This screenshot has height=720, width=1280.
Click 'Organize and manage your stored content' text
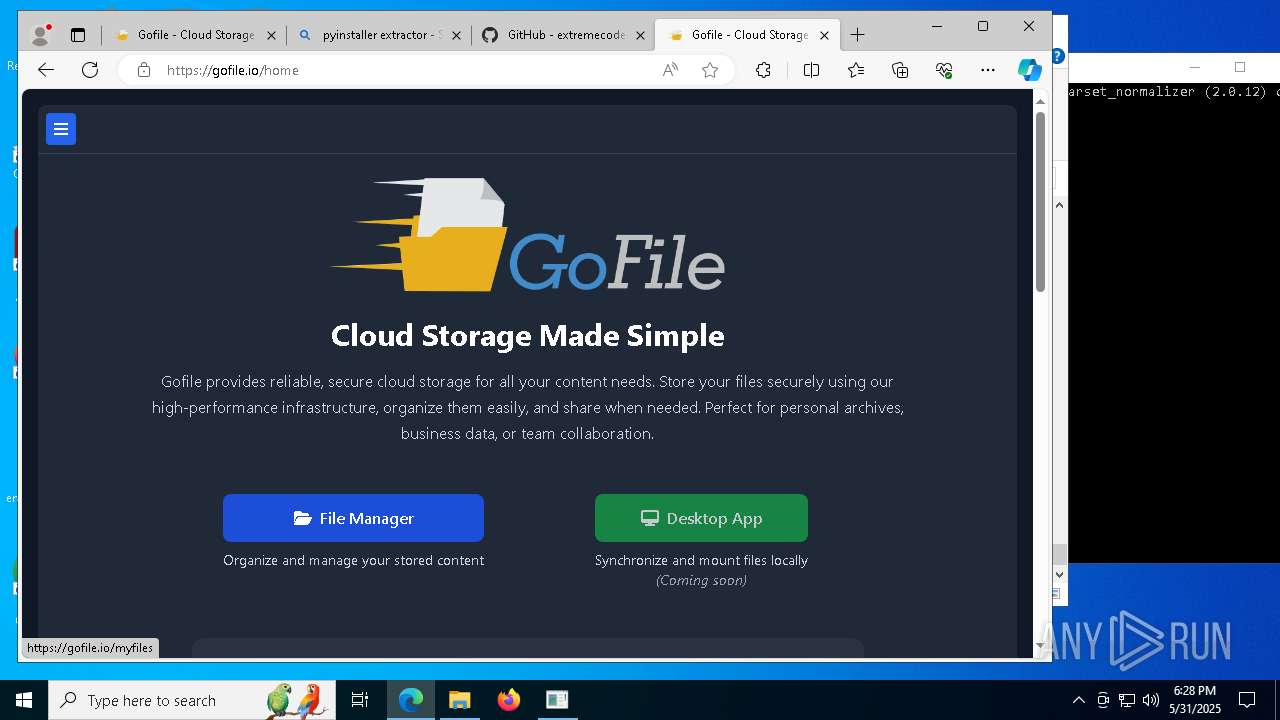click(353, 560)
